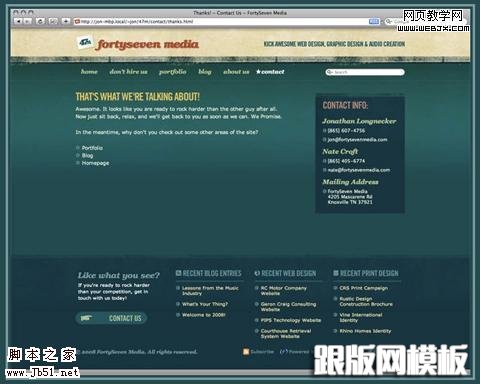Click the Recent Print Design heading icon
Screen dimensions: 480x384
point(336,273)
